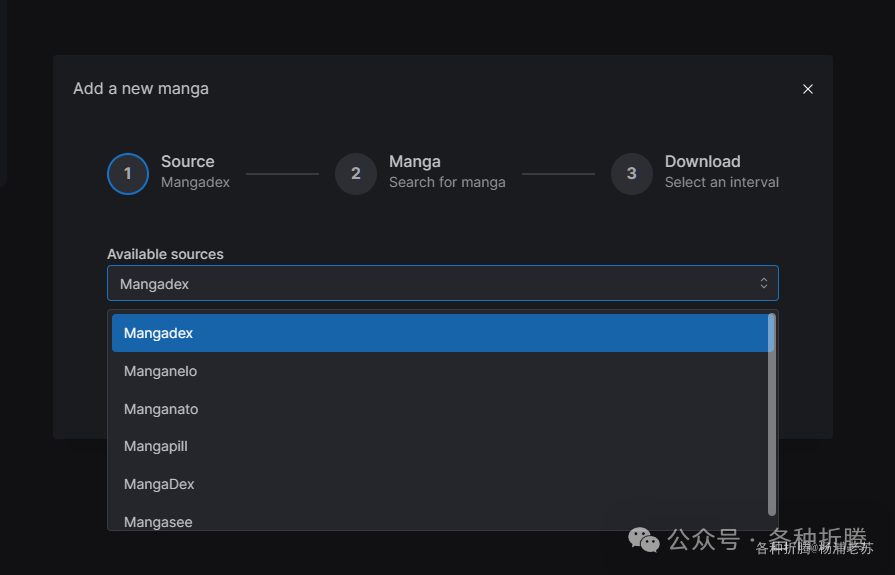Click the 'Search for manga' step description
895x575 pixels.
pyautogui.click(x=447, y=182)
